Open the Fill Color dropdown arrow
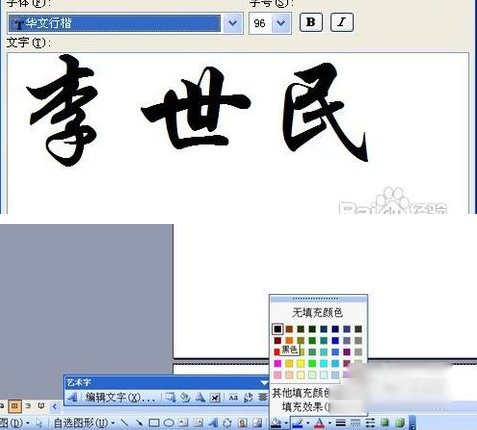 click(286, 423)
